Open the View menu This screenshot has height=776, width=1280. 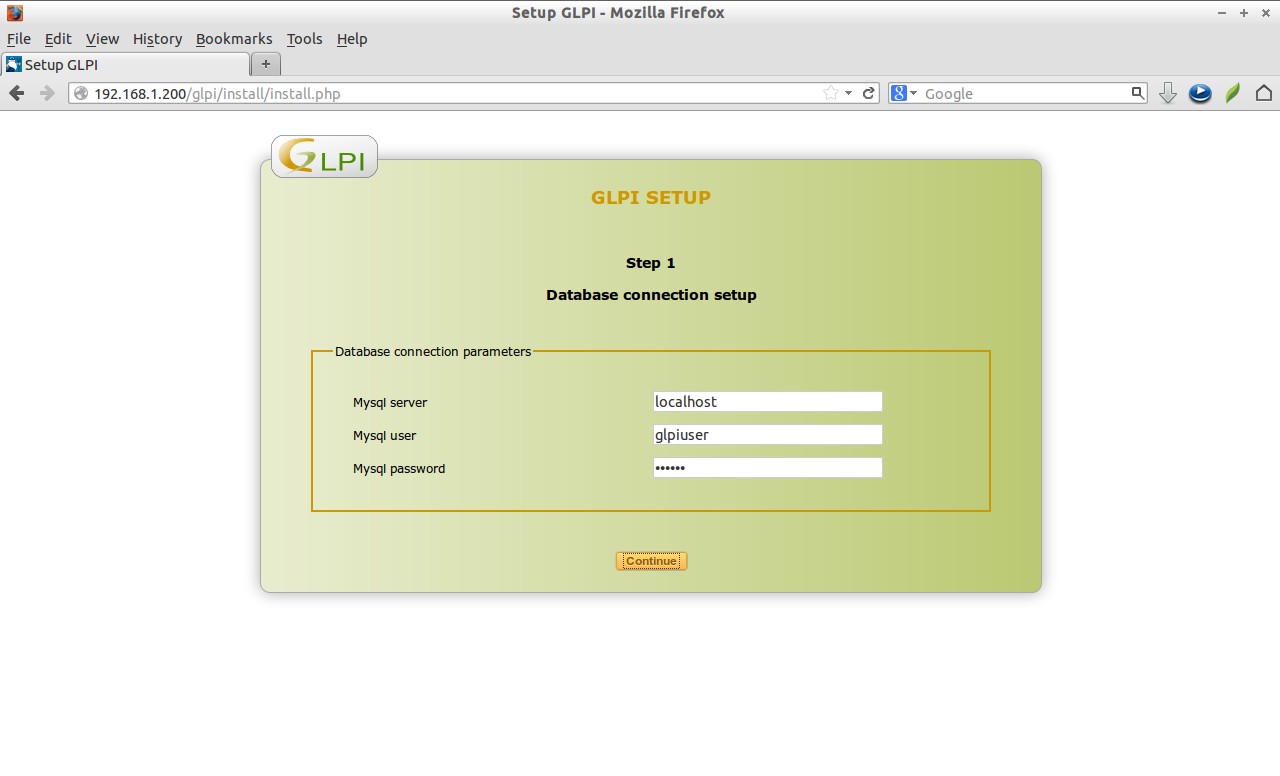[x=102, y=39]
